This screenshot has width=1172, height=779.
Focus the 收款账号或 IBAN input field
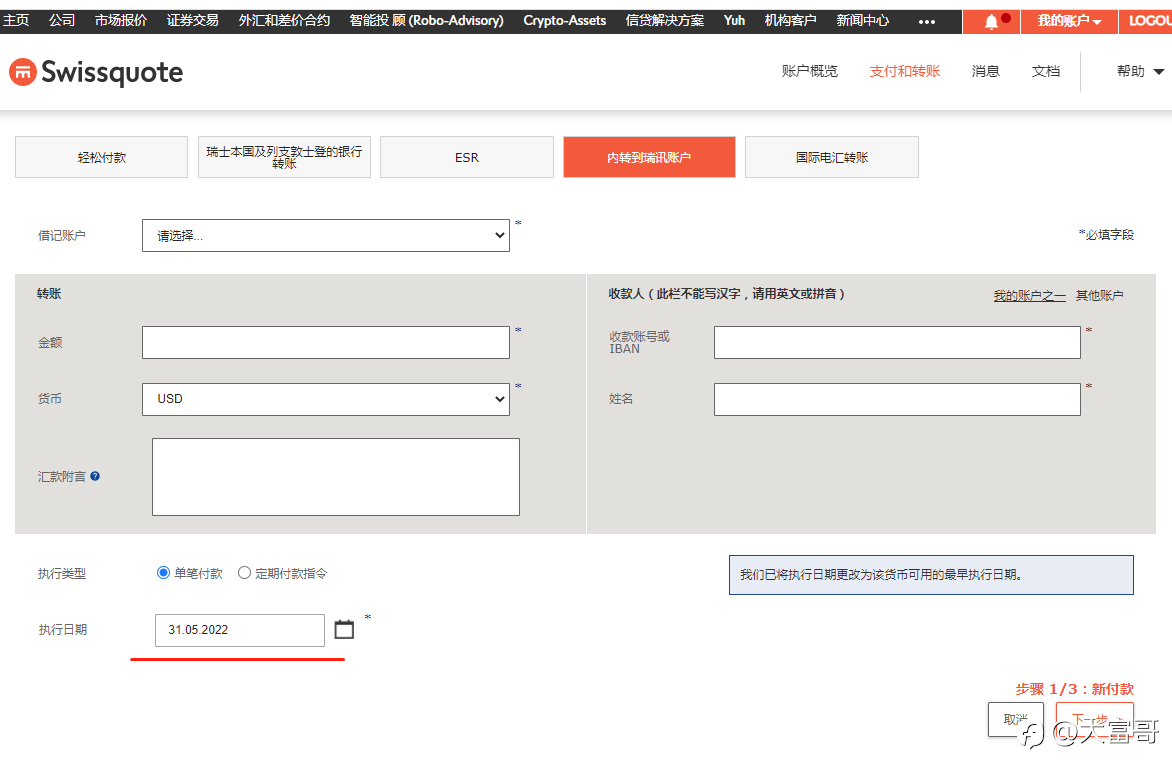pyautogui.click(x=897, y=342)
